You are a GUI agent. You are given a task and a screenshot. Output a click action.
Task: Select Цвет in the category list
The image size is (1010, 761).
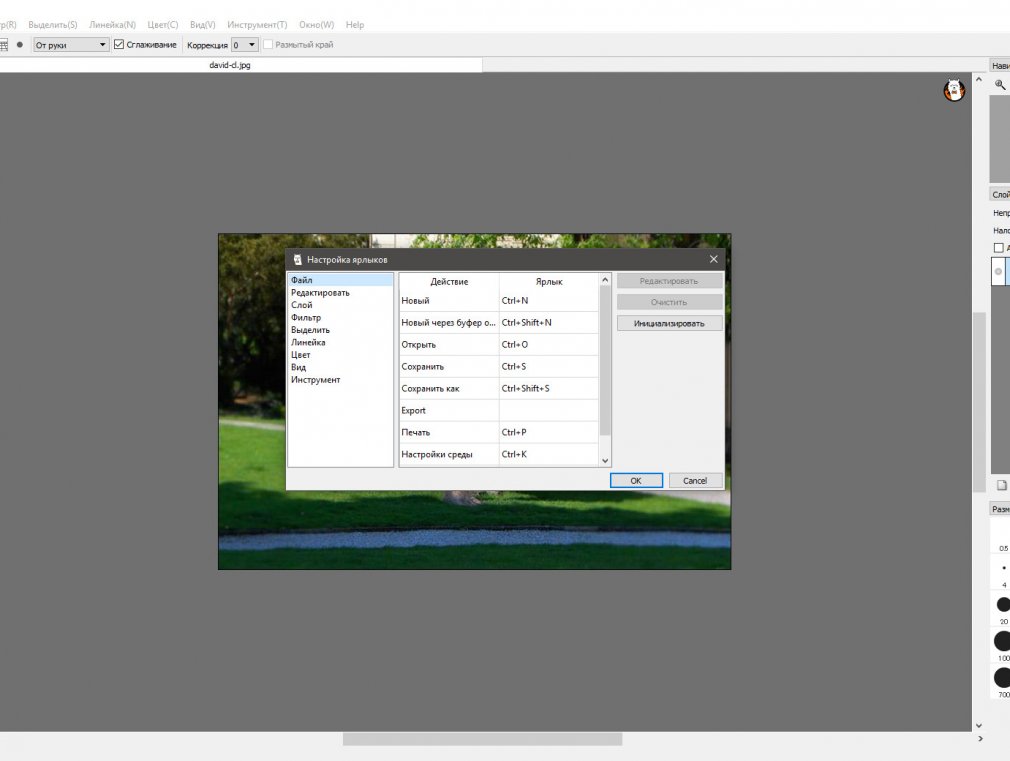340,355
